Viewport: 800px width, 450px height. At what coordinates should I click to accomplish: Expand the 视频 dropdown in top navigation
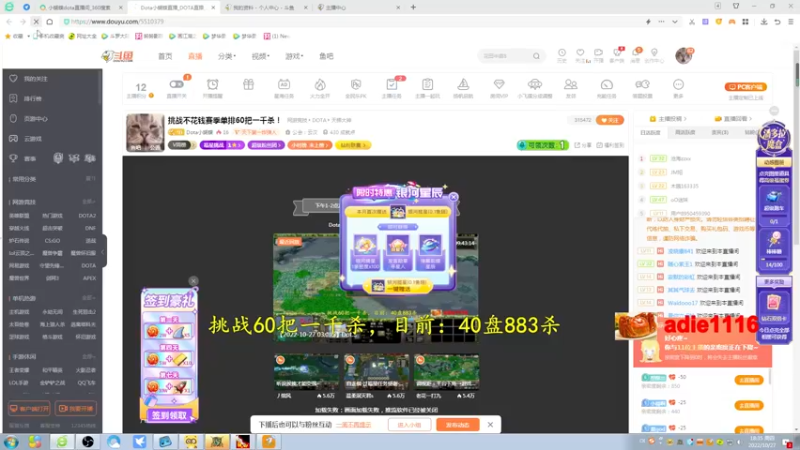point(260,56)
